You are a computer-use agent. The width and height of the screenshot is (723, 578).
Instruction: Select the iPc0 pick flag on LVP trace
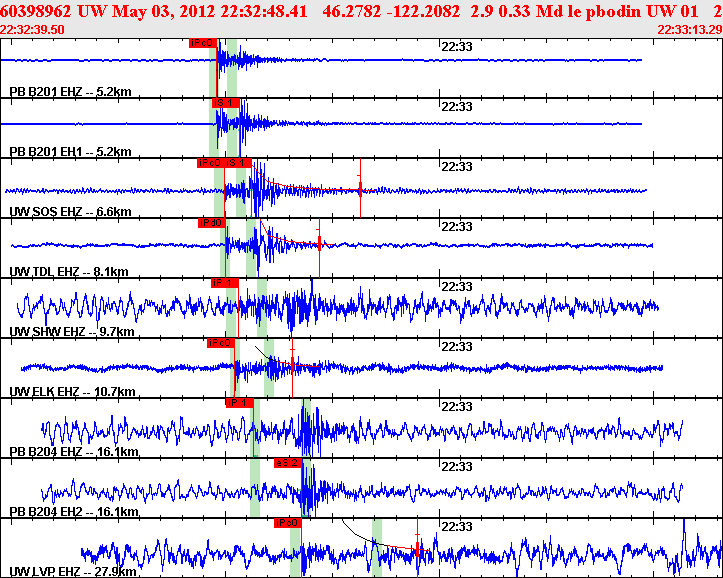[x=288, y=523]
